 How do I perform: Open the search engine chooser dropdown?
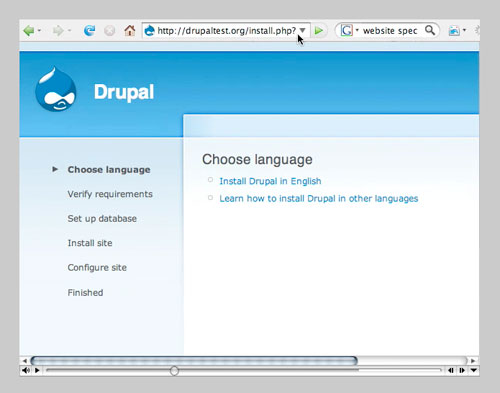(x=357, y=30)
